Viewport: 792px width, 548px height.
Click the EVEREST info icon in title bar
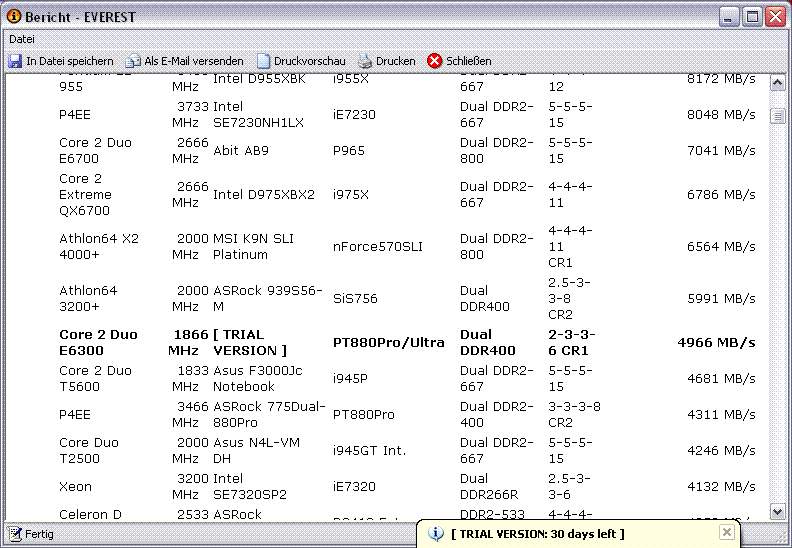point(14,16)
